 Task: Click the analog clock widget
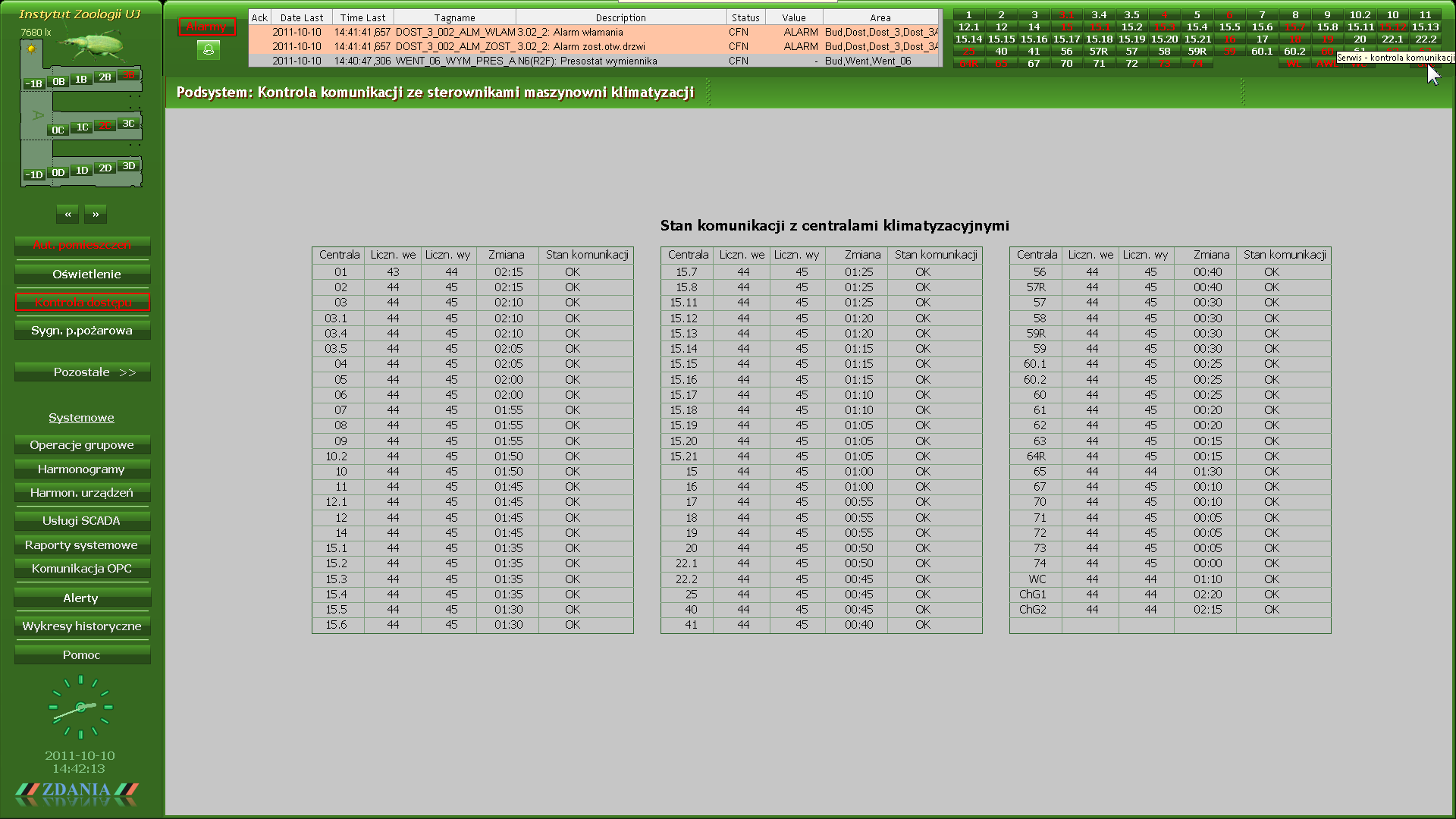(80, 707)
